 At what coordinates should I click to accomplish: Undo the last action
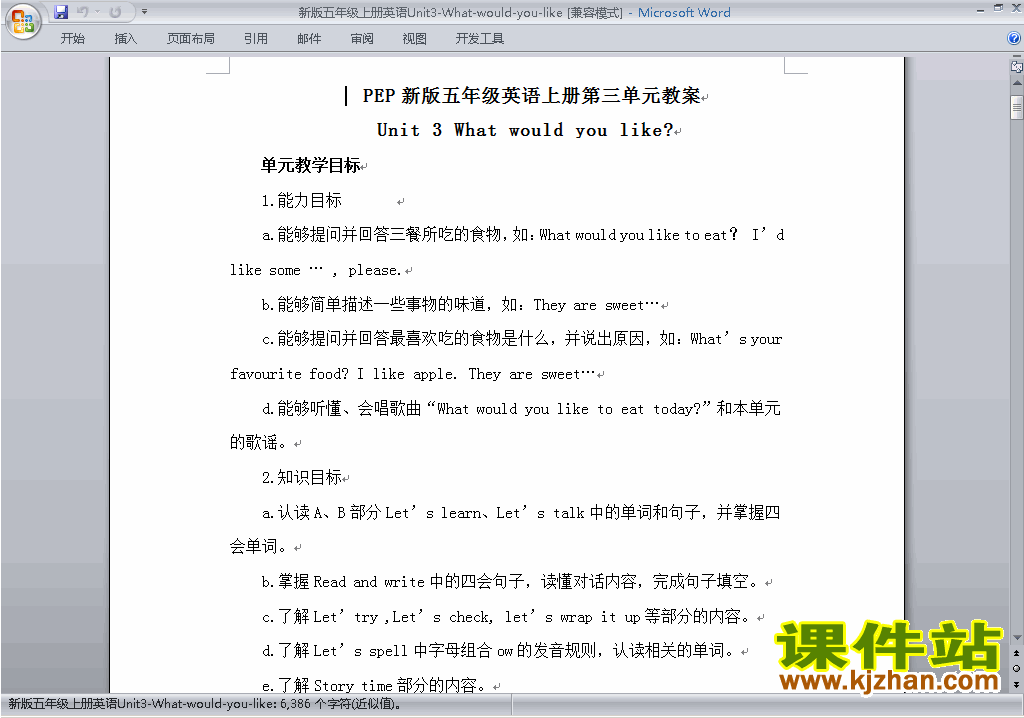coord(83,12)
